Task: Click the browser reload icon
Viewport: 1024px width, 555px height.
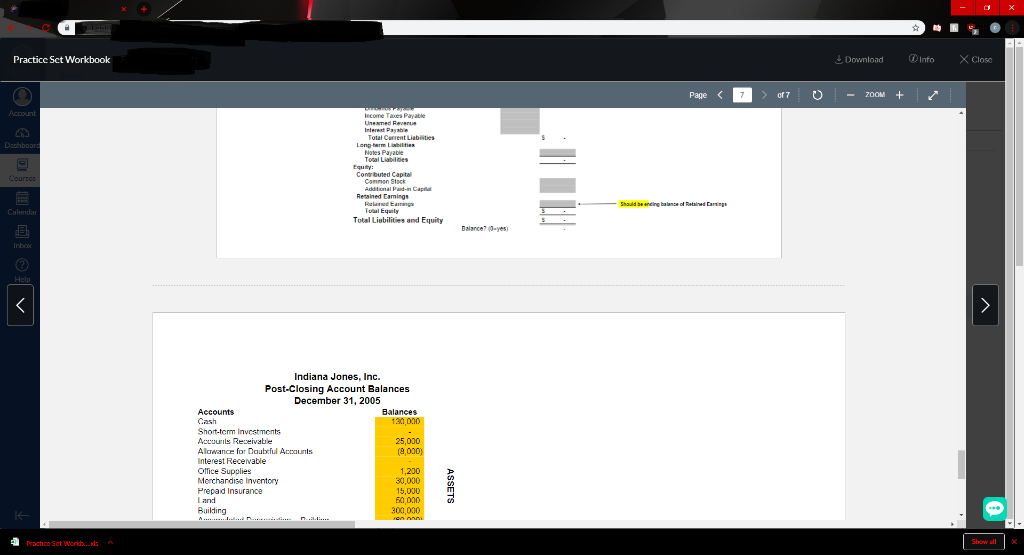Action: (x=46, y=28)
